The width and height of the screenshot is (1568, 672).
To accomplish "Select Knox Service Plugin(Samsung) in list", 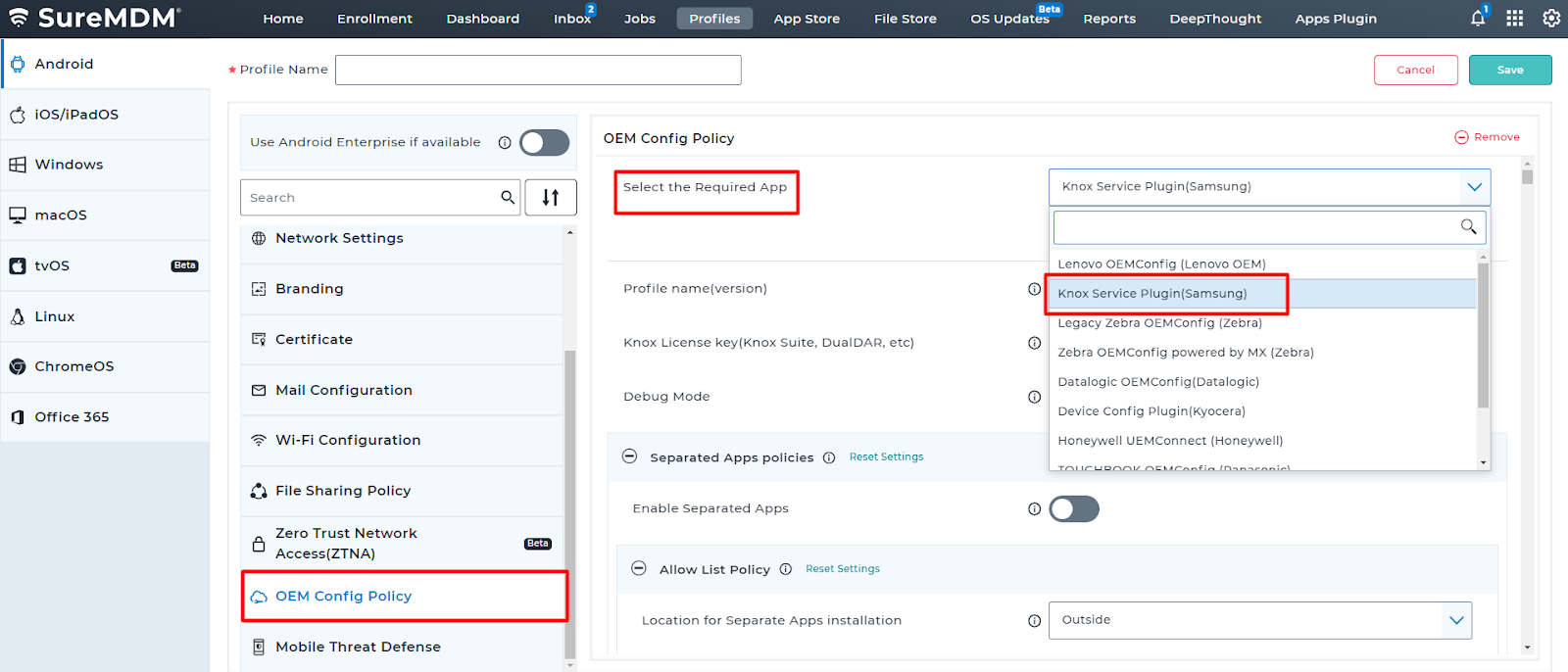I will tap(1262, 294).
